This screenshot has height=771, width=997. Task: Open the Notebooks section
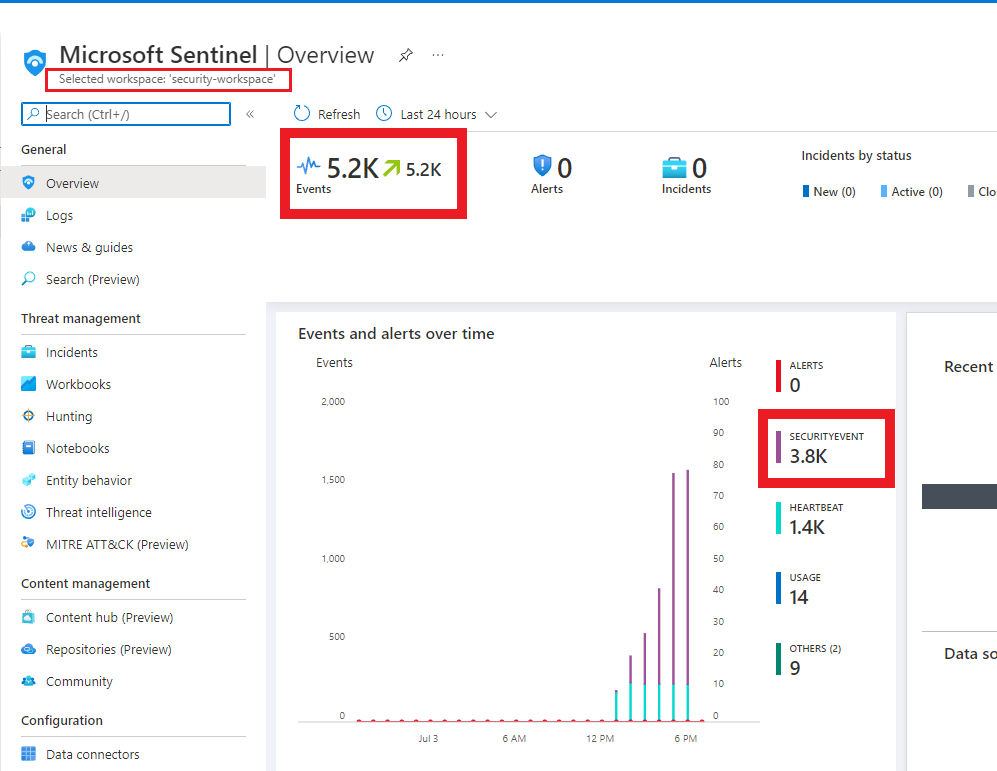click(x=75, y=448)
